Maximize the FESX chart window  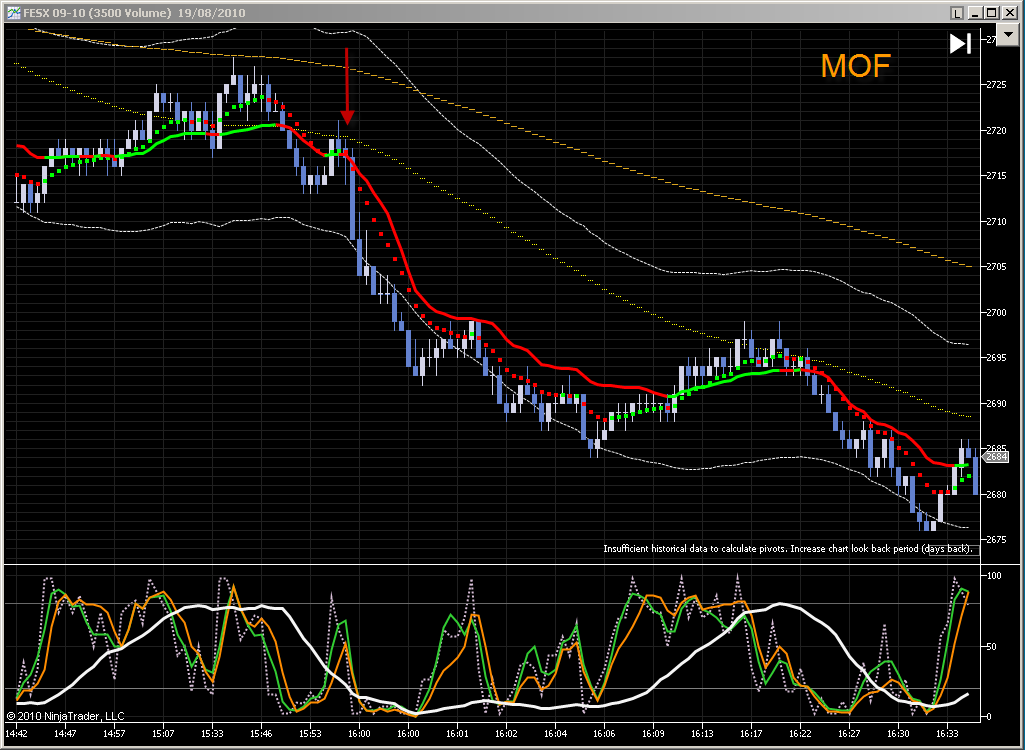(992, 13)
